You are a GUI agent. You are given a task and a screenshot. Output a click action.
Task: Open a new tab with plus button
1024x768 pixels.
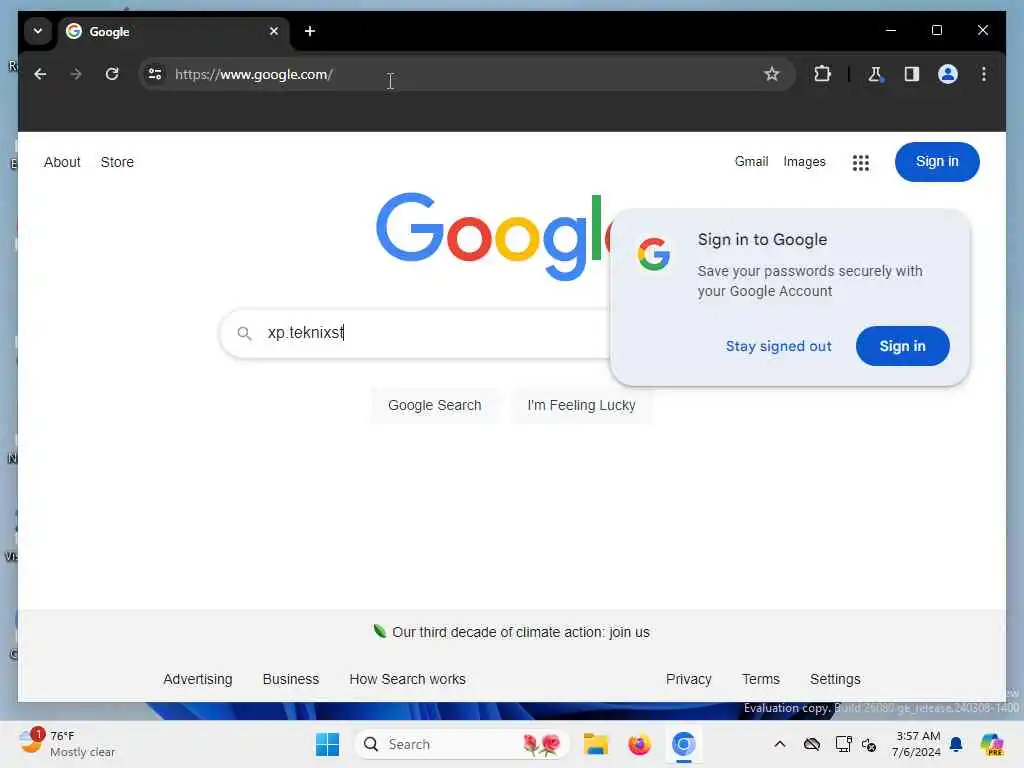coord(310,31)
